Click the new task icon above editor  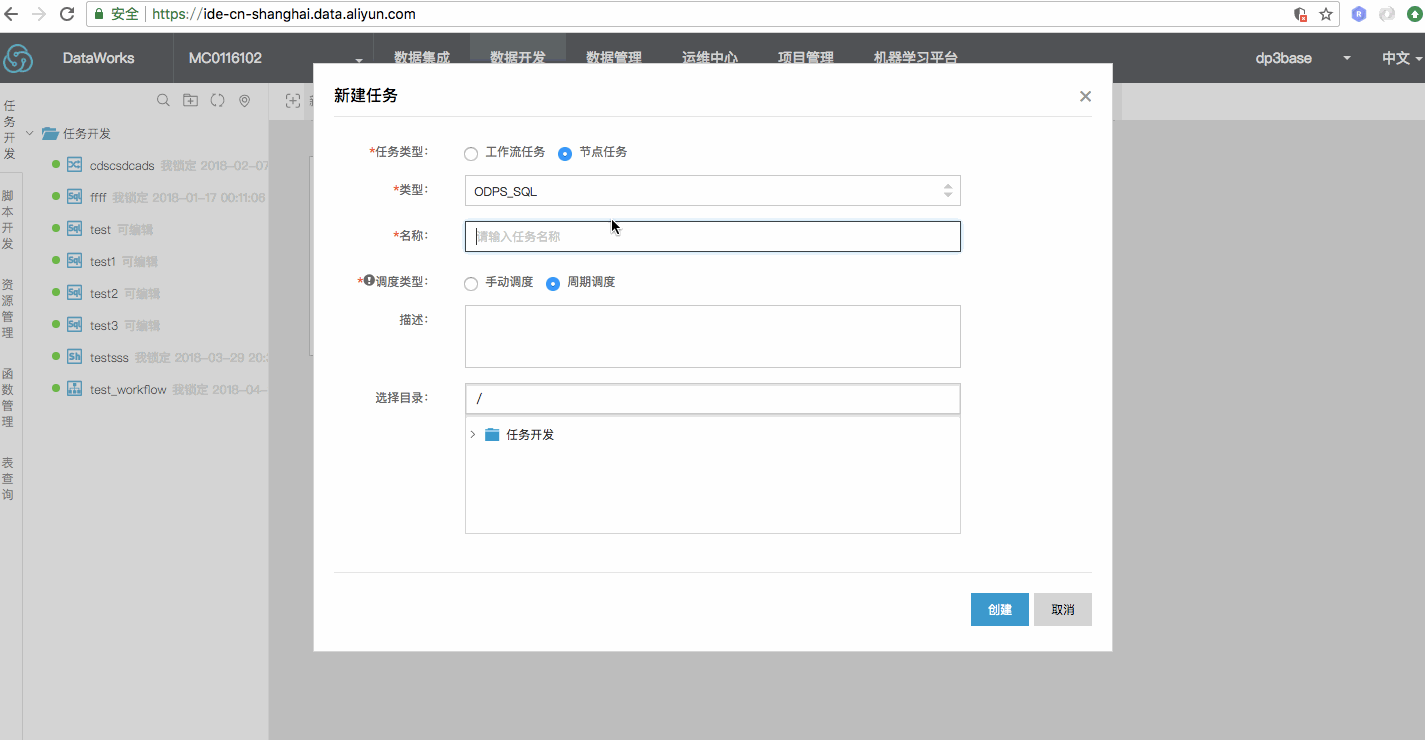coord(293,100)
